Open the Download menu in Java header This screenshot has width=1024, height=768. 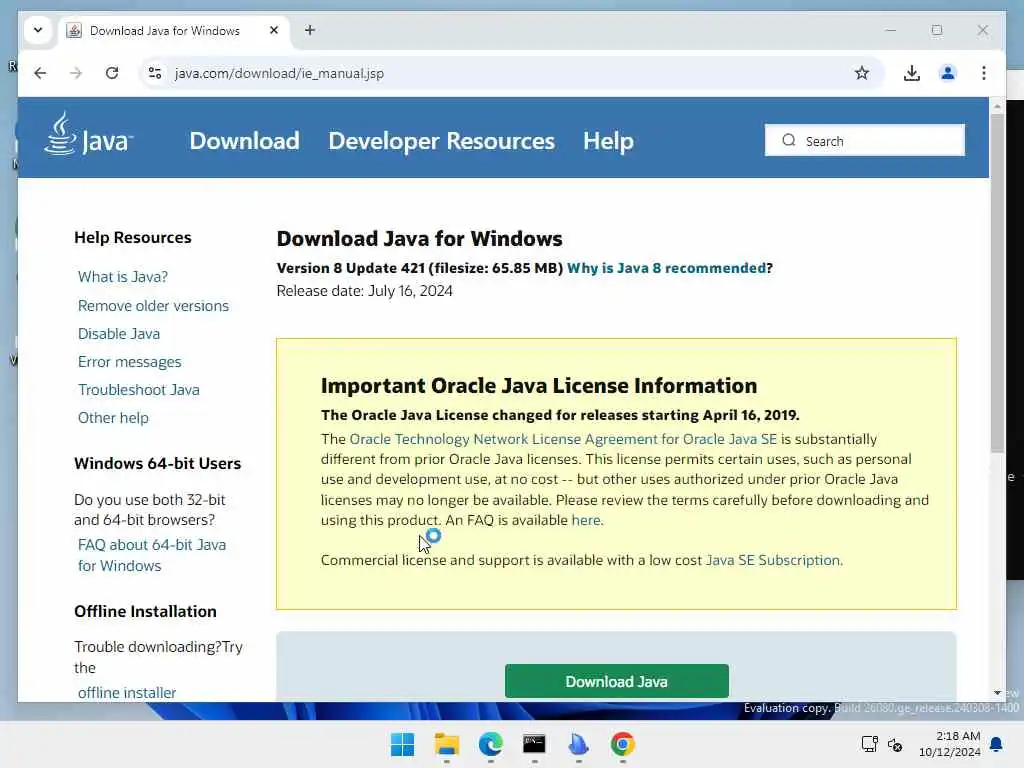tap(244, 141)
